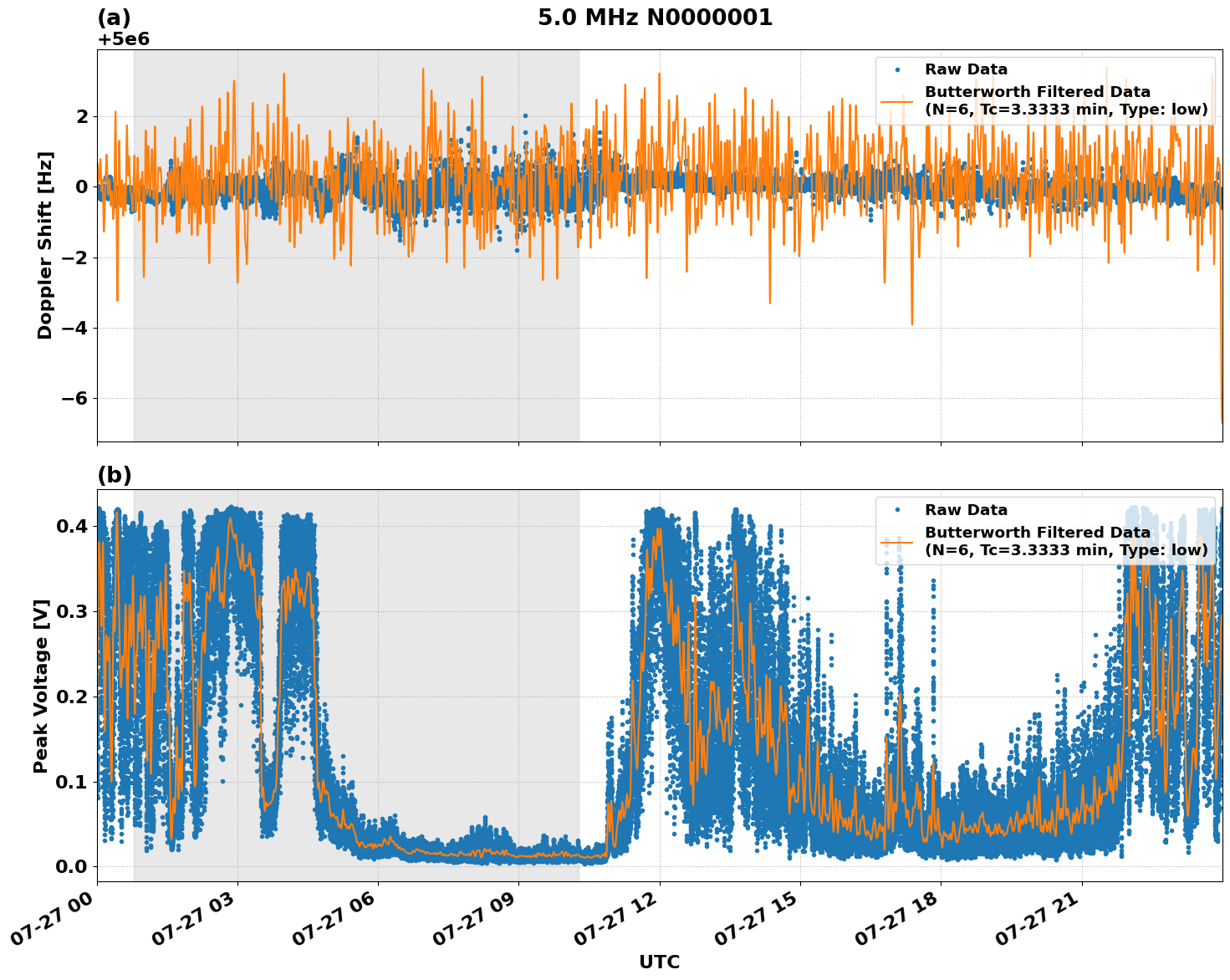This screenshot has height=980, width=1230.
Task: Select the subplot label (b)
Action: tap(113, 475)
